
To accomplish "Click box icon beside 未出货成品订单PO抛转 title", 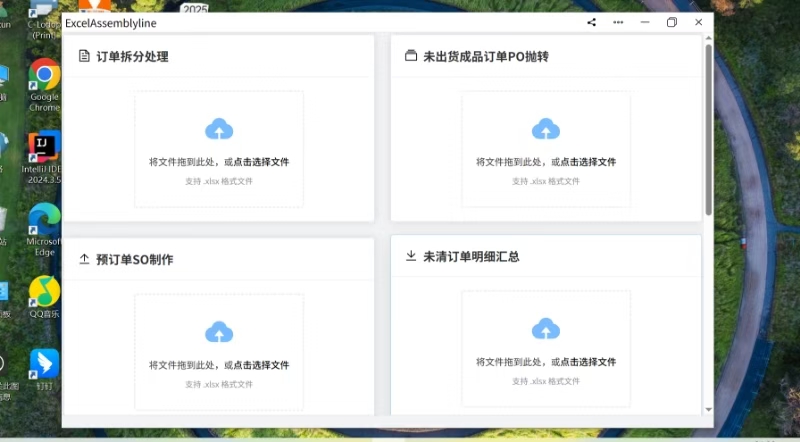I will (x=411, y=56).
